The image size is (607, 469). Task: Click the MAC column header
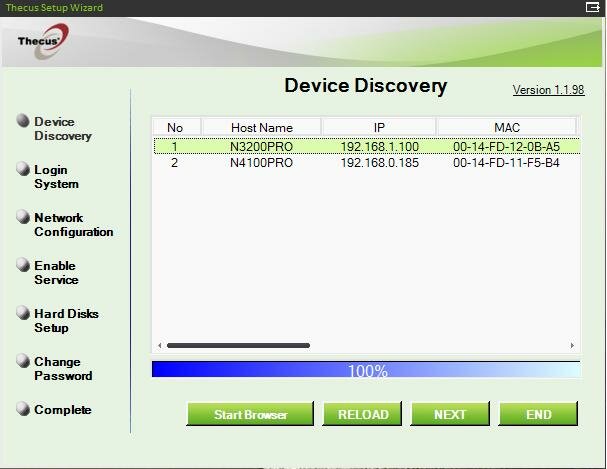coord(507,127)
